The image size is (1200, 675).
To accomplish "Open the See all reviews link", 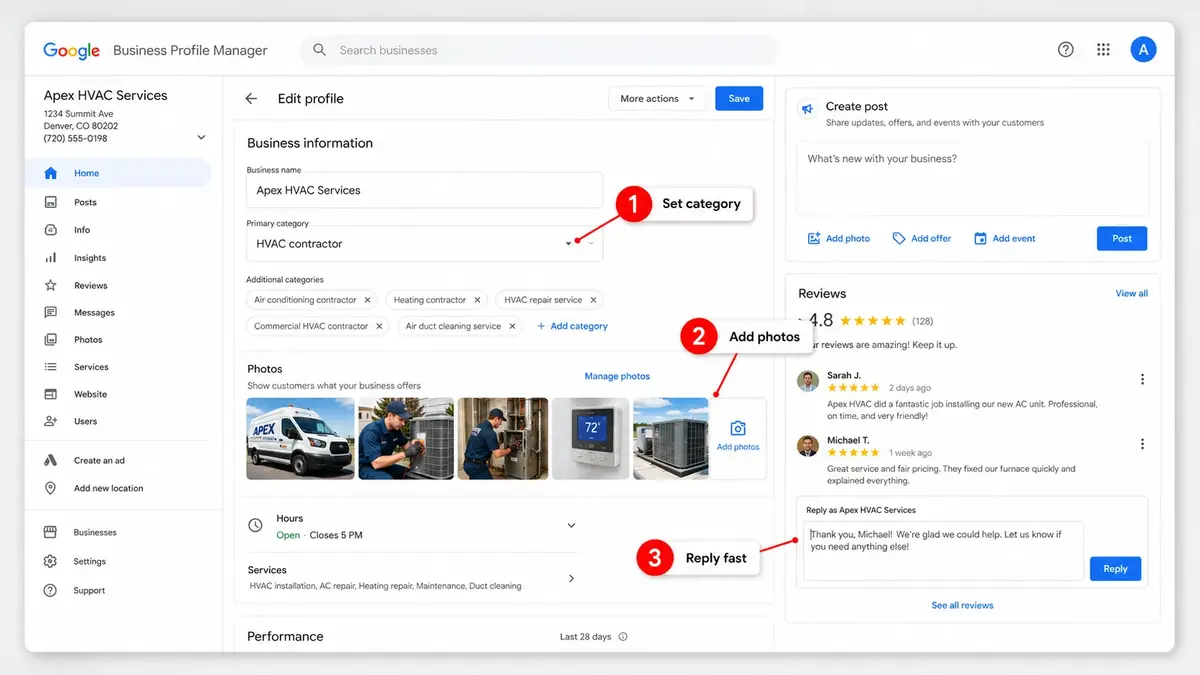I will tap(962, 606).
